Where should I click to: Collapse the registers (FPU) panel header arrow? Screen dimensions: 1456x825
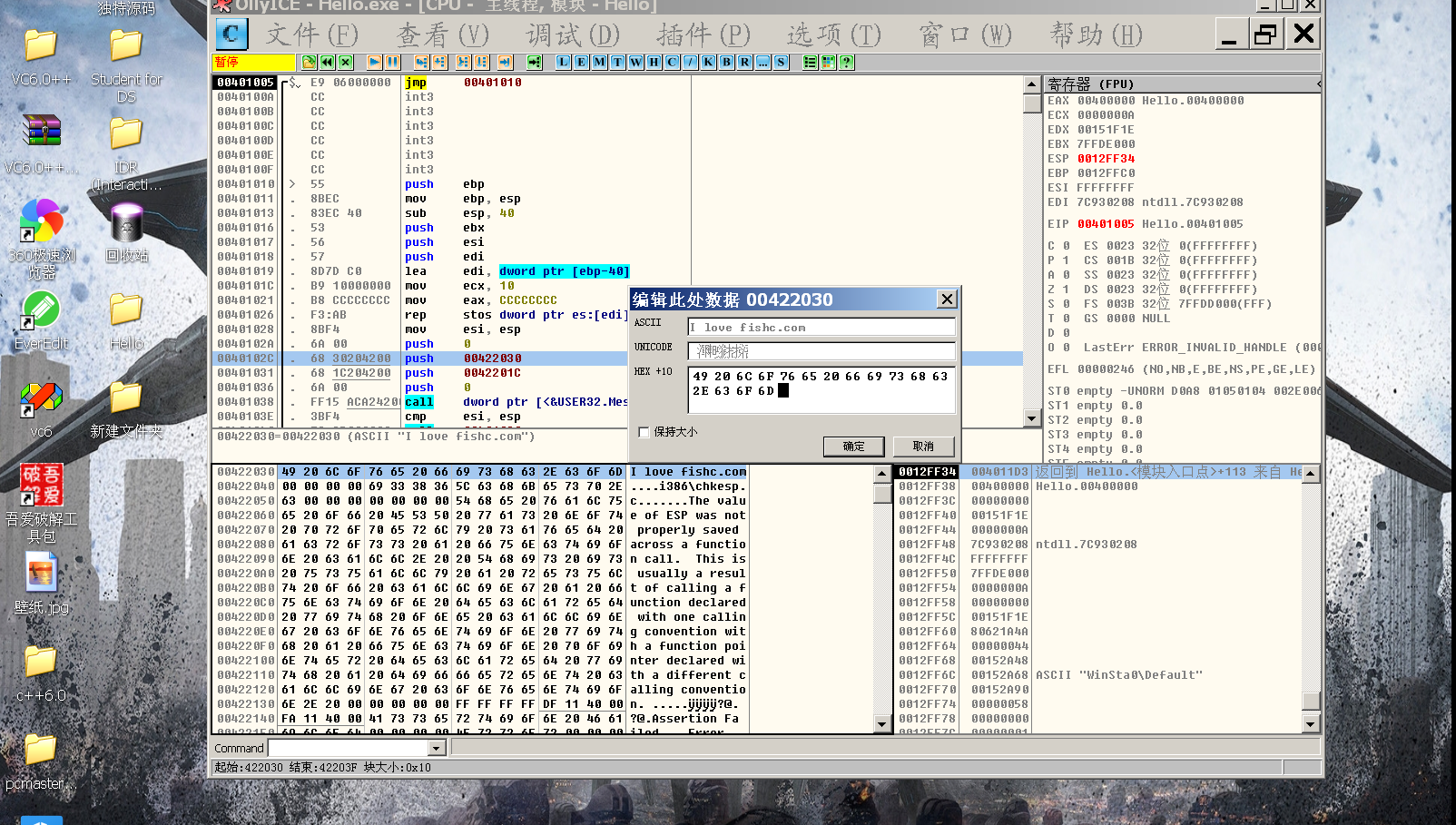click(1318, 83)
